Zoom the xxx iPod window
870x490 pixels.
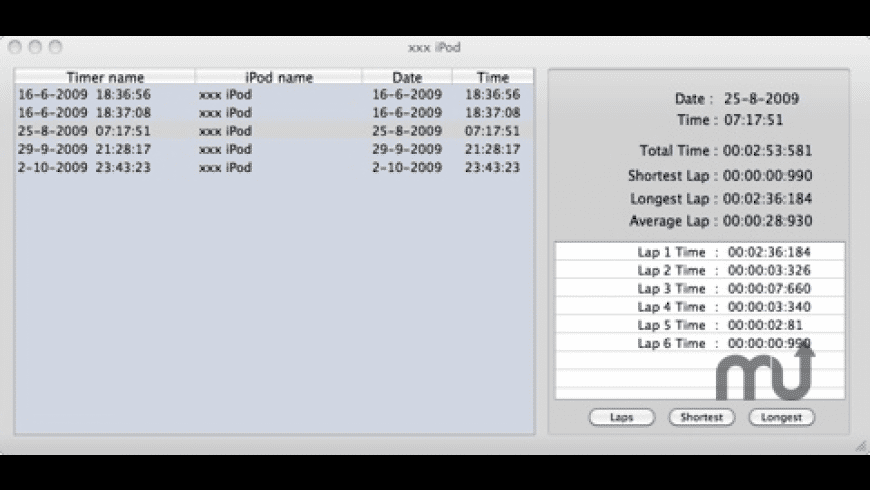55,47
